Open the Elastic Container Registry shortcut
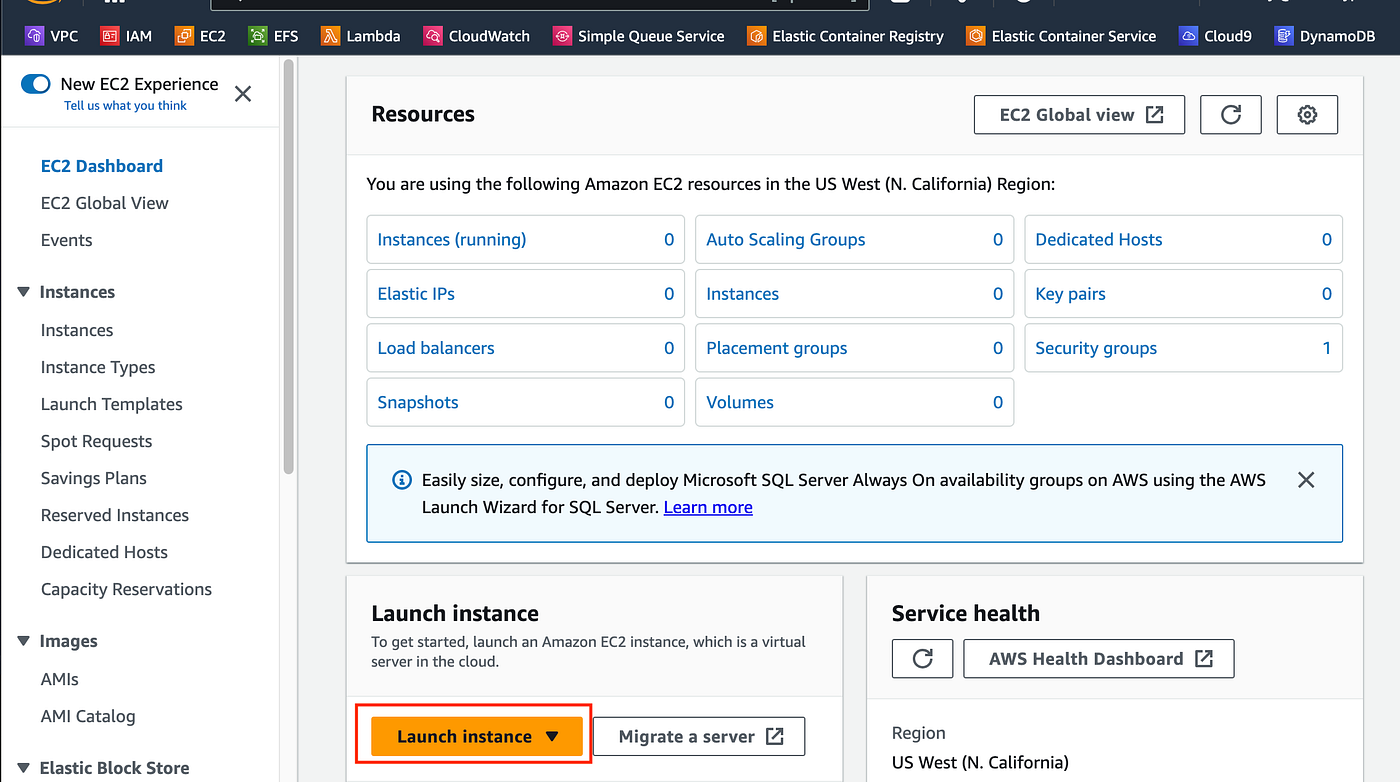The height and width of the screenshot is (782, 1400). [845, 36]
